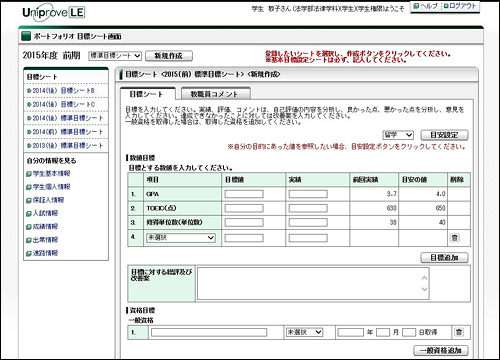Click the Uniprove LE logo
This screenshot has width=500, height=360.
tap(53, 13)
